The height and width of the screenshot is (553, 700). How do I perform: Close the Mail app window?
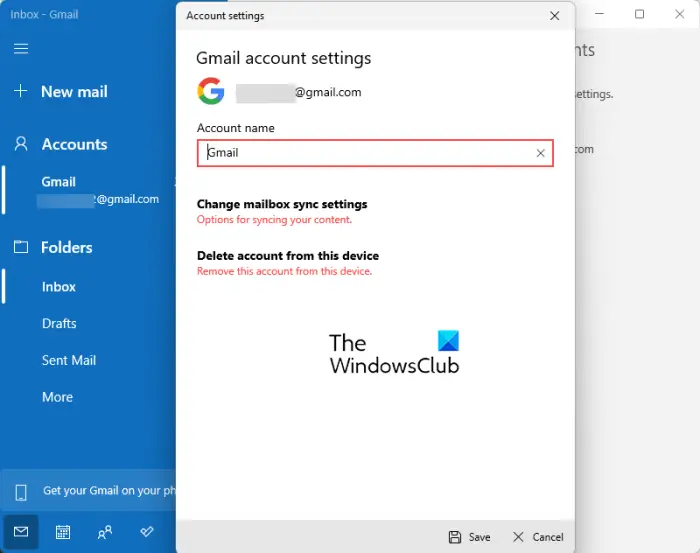tap(679, 14)
